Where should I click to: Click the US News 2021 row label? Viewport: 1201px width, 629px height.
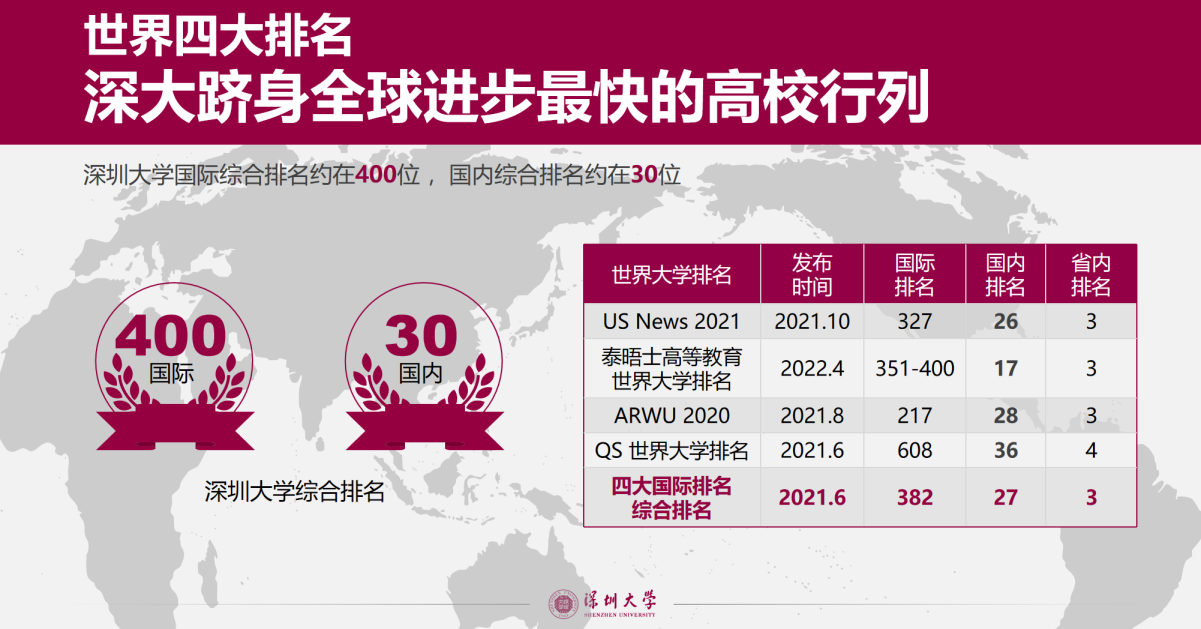(672, 321)
